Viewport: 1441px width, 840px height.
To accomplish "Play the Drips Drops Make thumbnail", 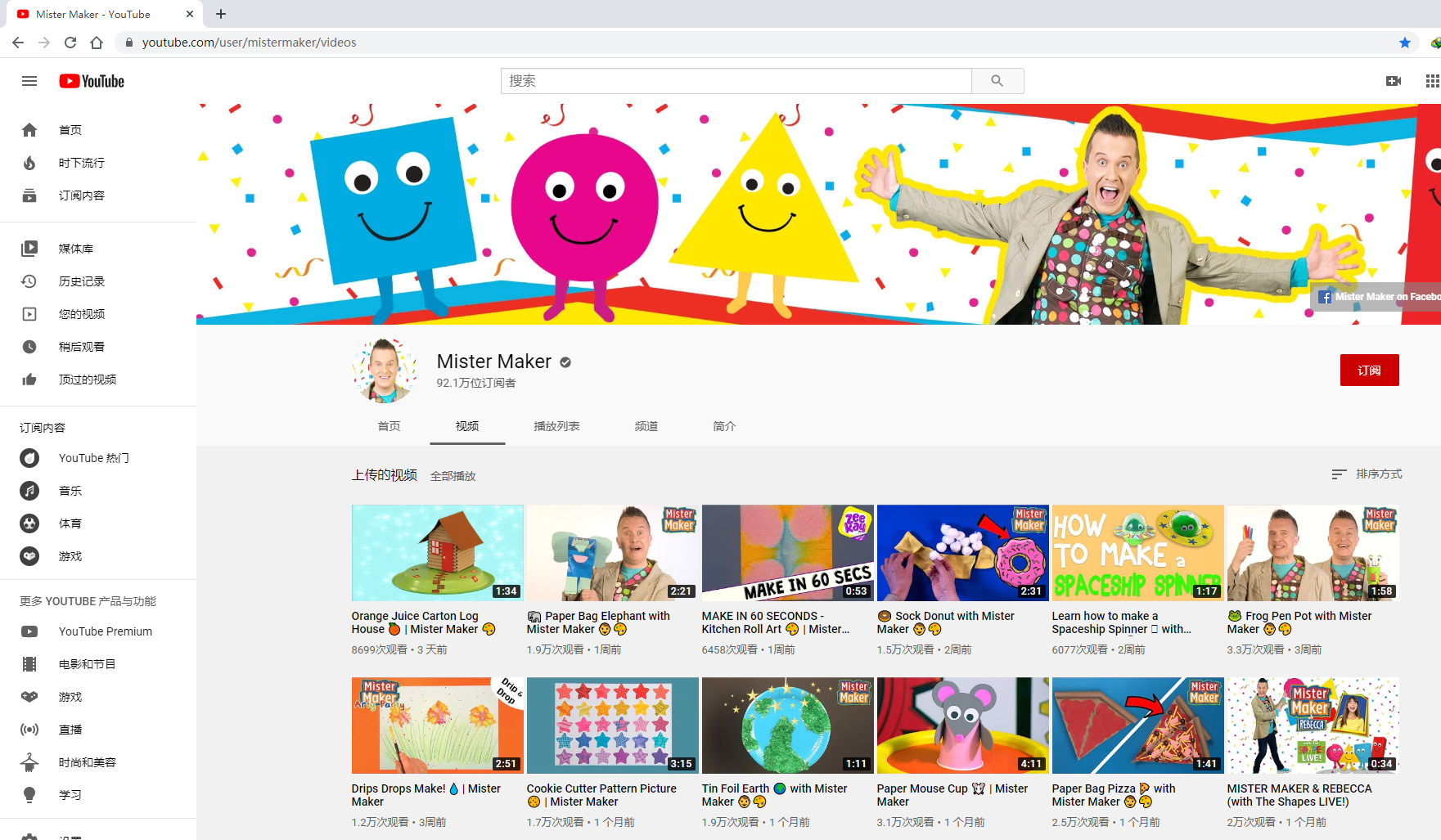I will 438,725.
